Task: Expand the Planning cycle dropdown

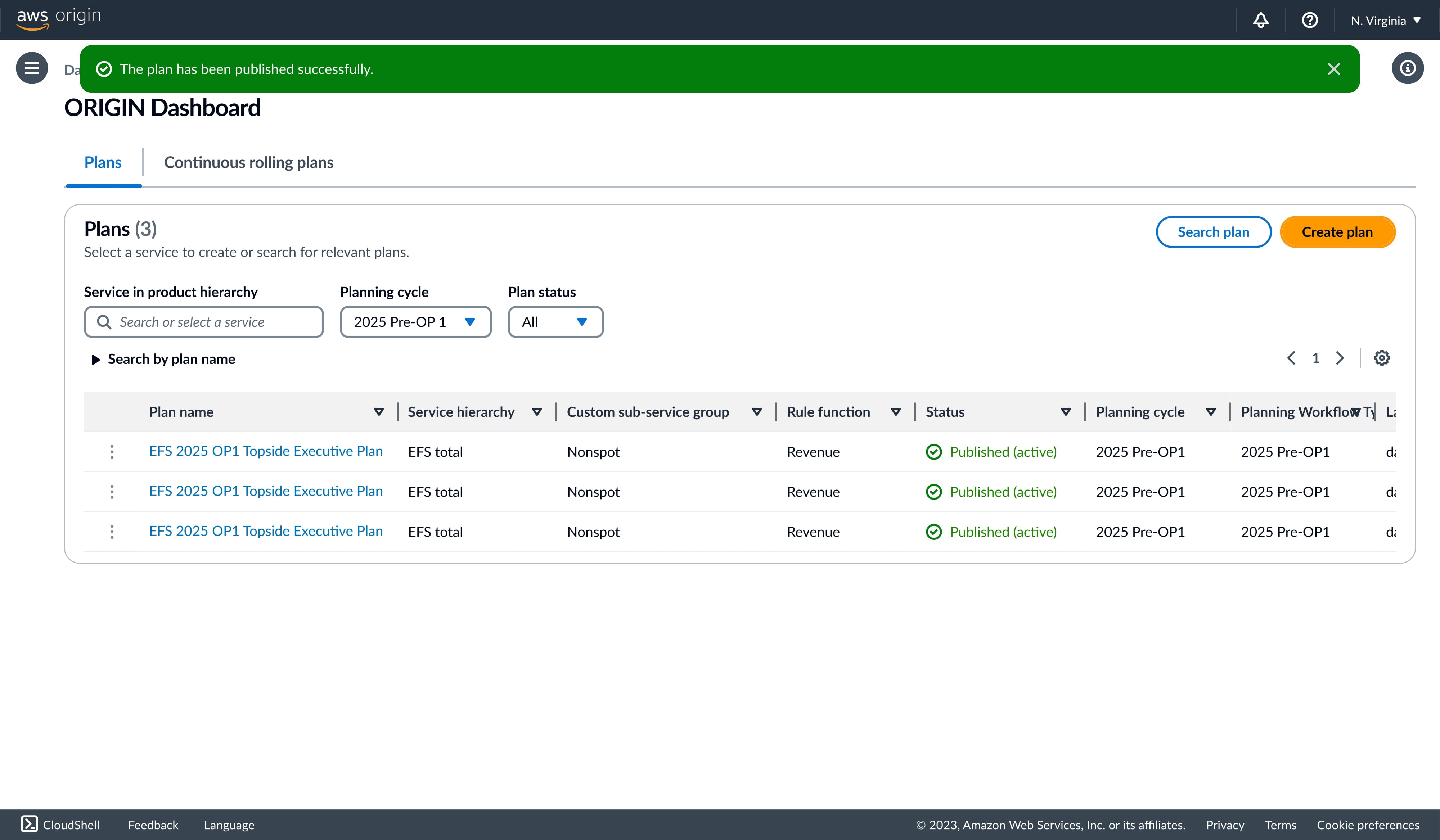Action: (x=415, y=322)
